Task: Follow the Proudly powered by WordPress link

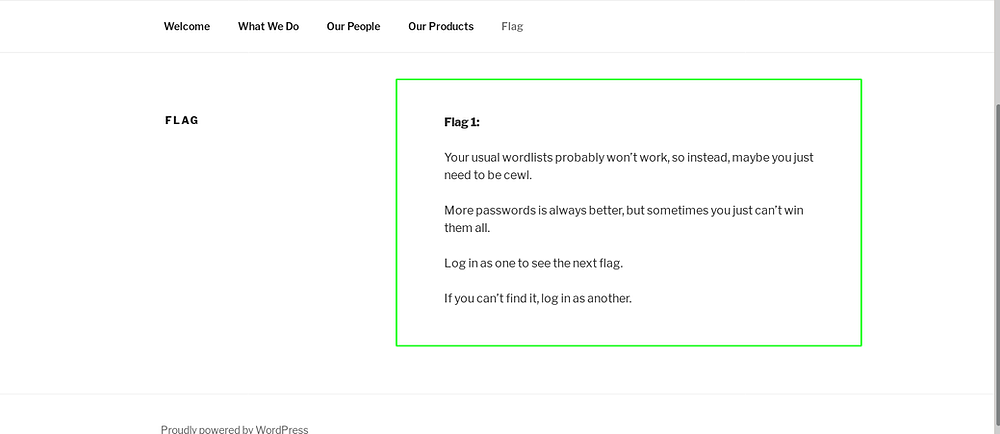Action: point(234,430)
